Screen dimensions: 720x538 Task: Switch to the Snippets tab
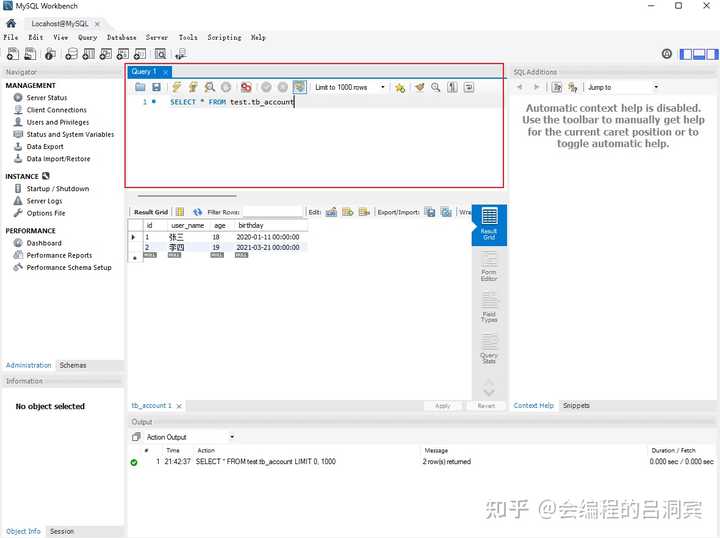click(x=576, y=406)
